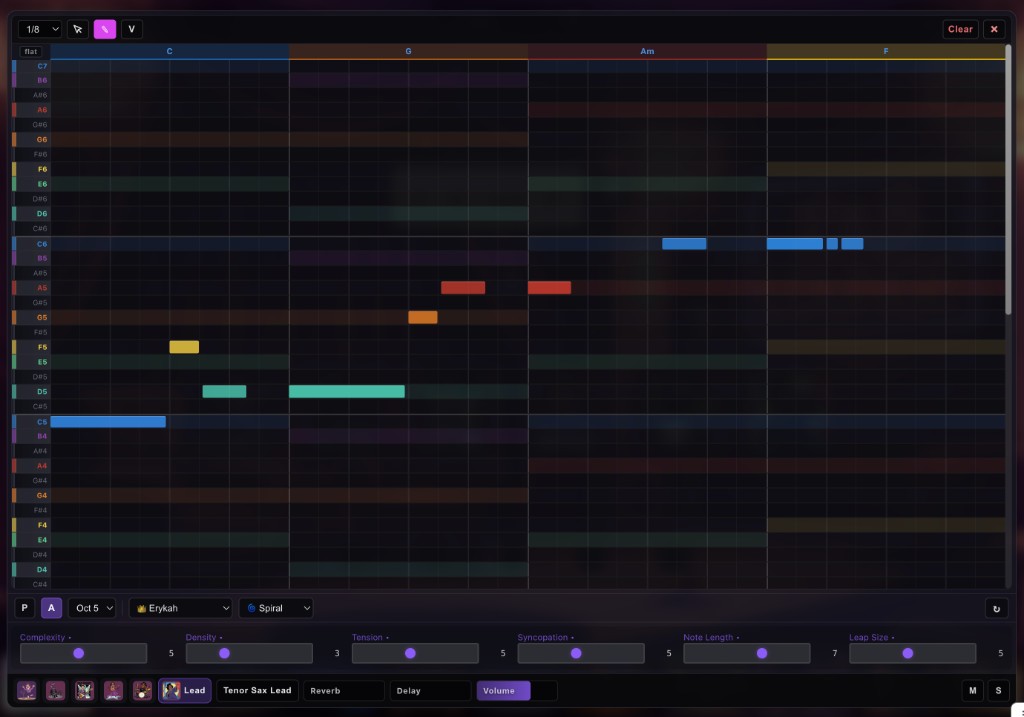Select the drummer band member icon
Image resolution: width=1024 pixels, height=717 pixels.
[x=142, y=690]
